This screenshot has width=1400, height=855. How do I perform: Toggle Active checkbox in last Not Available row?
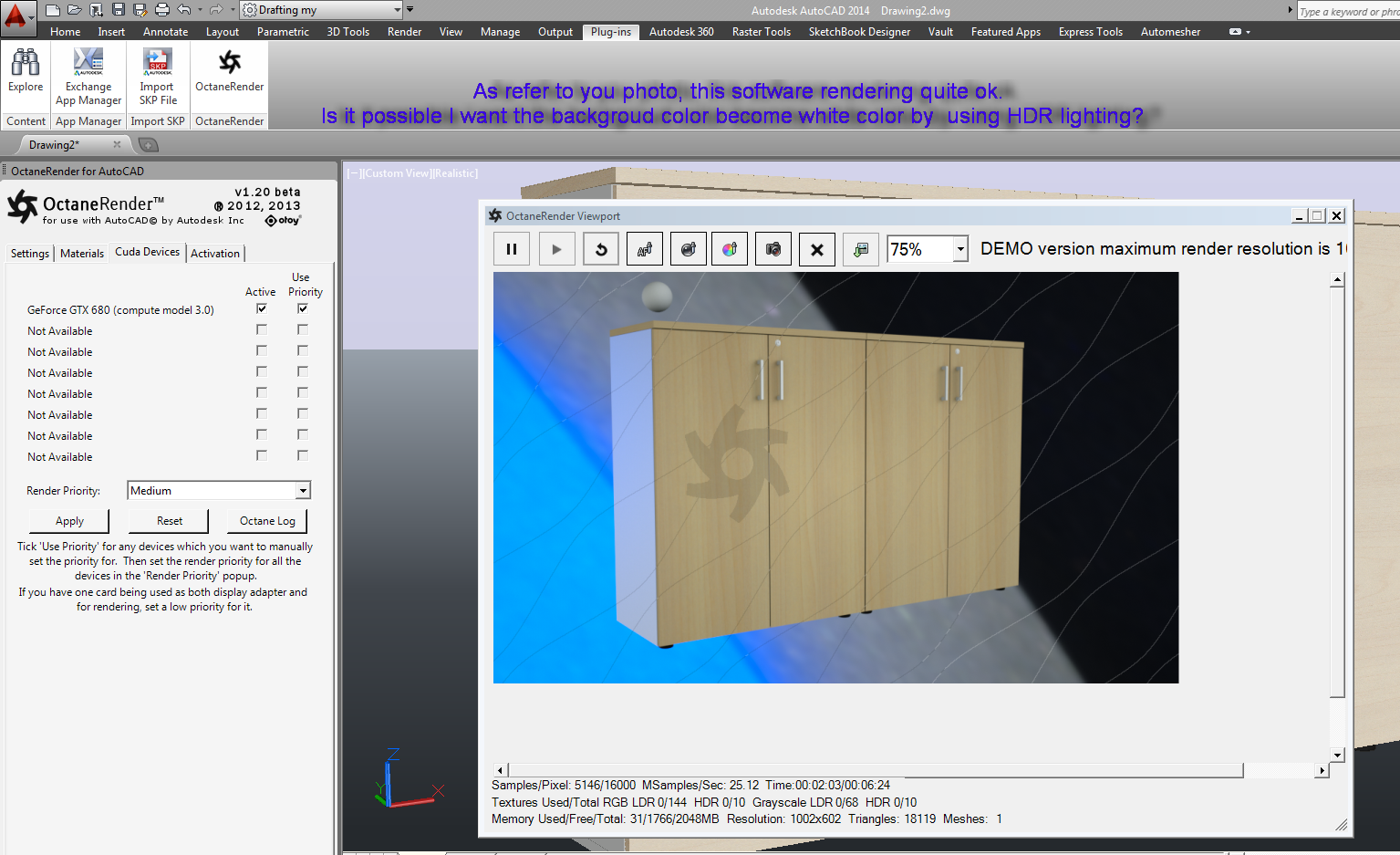(262, 455)
